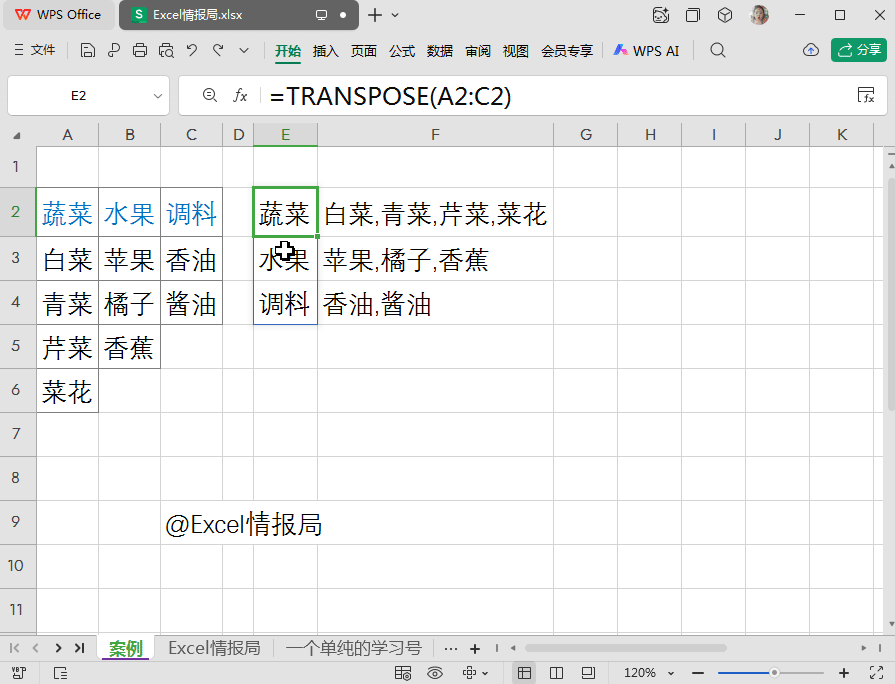Click the fx insert function icon

point(240,95)
